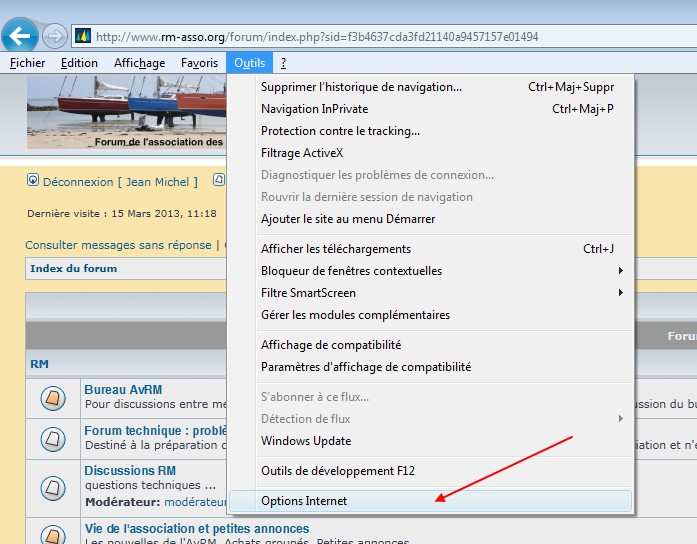Click the greyed Forward arrow button

coord(55,36)
